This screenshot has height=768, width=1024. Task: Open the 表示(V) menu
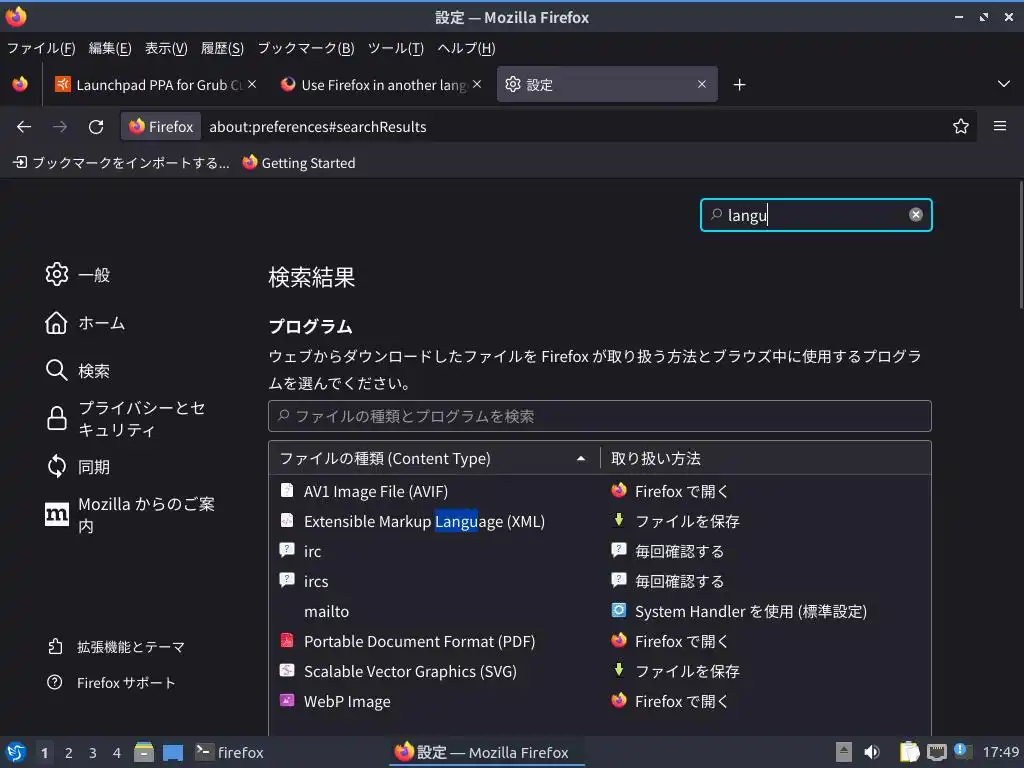[x=166, y=48]
